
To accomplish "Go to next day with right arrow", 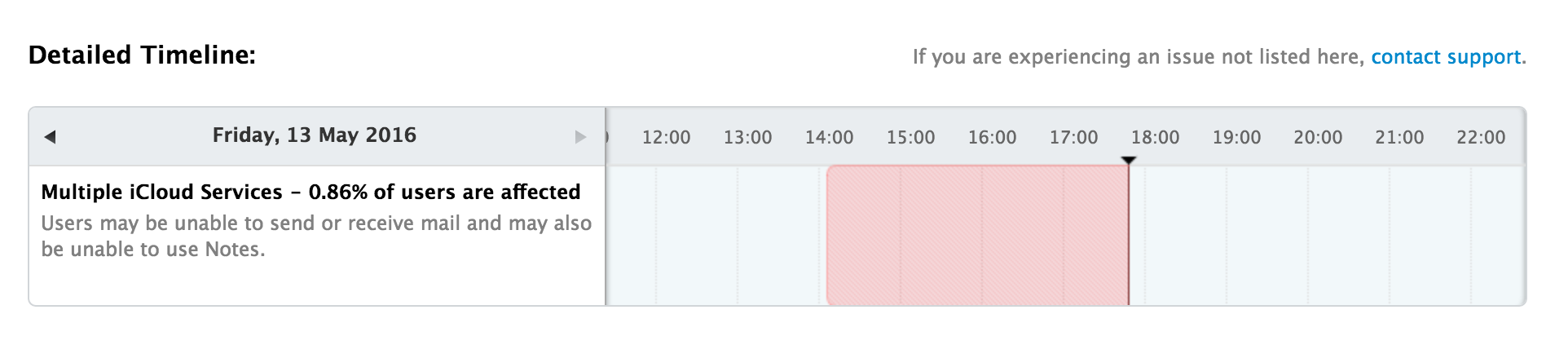I will point(580,137).
